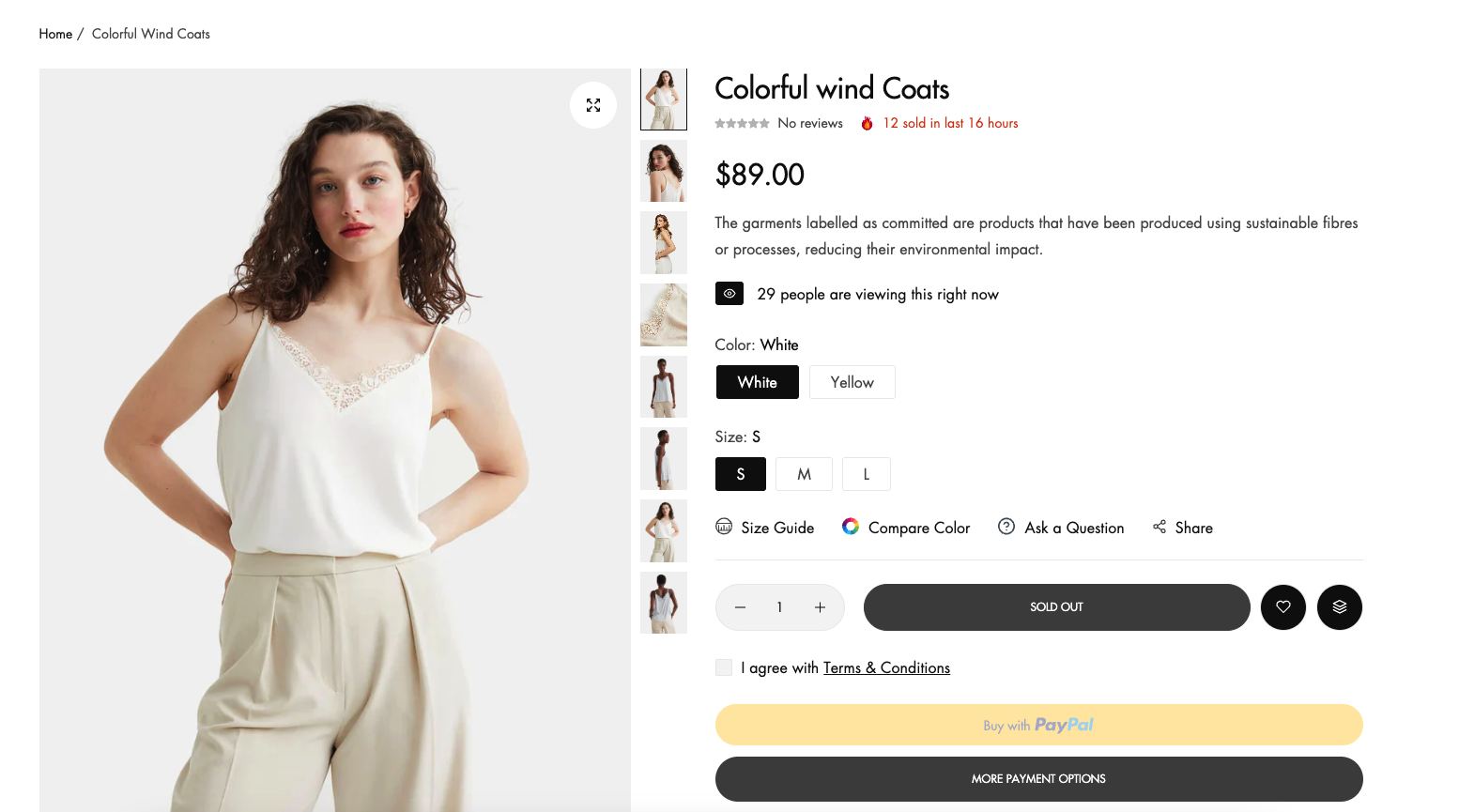
Task: Select the White color swatch
Action: pyautogui.click(x=757, y=382)
